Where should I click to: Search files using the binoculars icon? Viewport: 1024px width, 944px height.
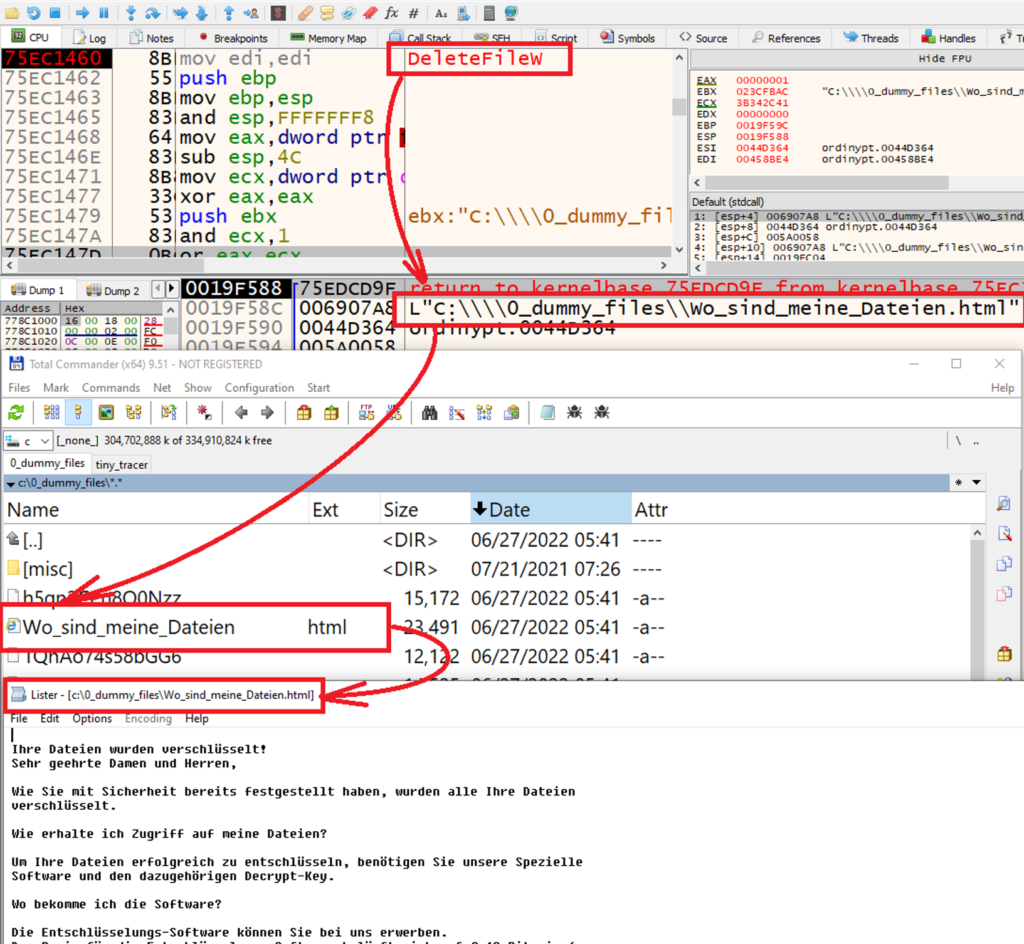427,412
